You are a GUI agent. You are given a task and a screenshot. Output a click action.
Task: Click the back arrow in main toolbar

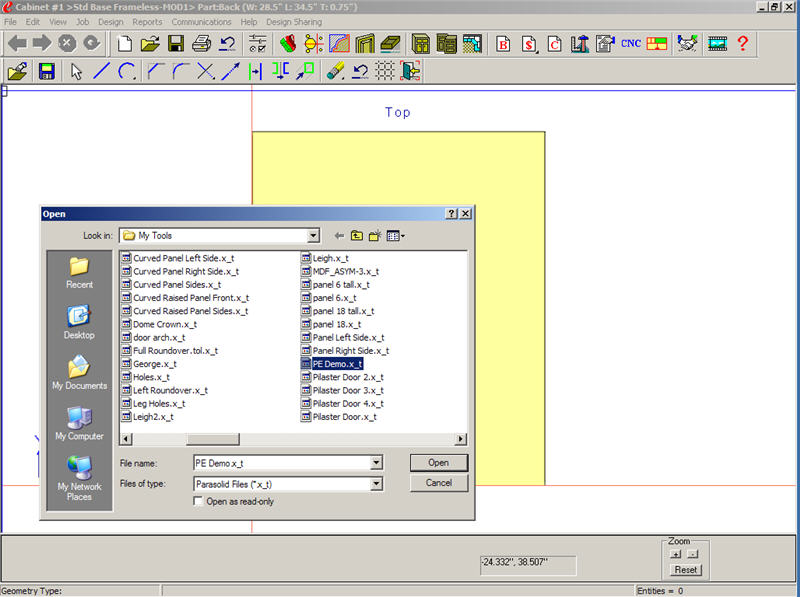click(x=18, y=44)
